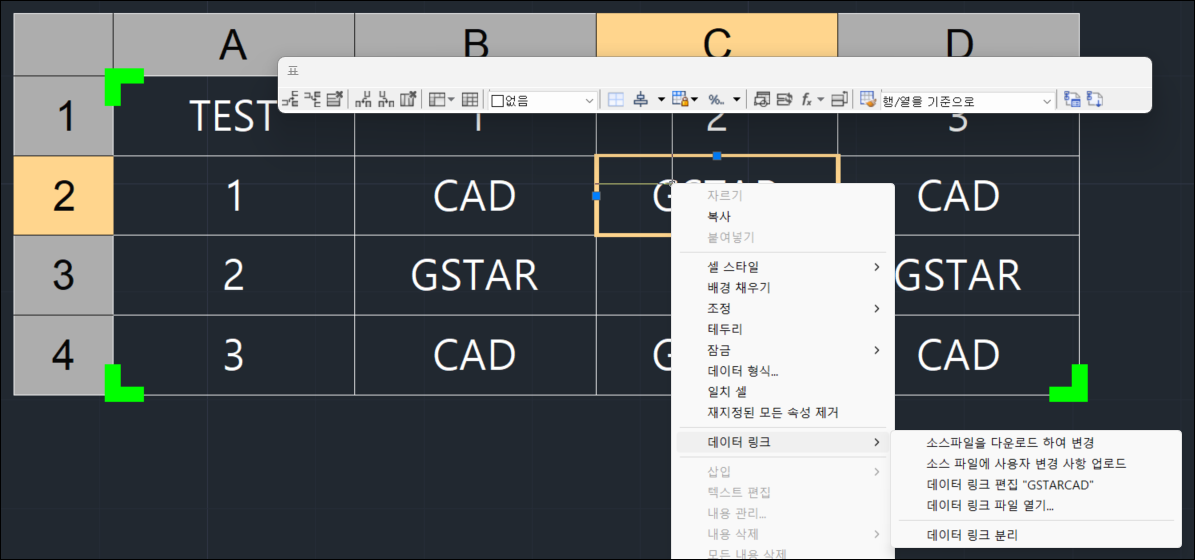
Task: Expand the data format dropdown arrow
Action: (x=736, y=100)
